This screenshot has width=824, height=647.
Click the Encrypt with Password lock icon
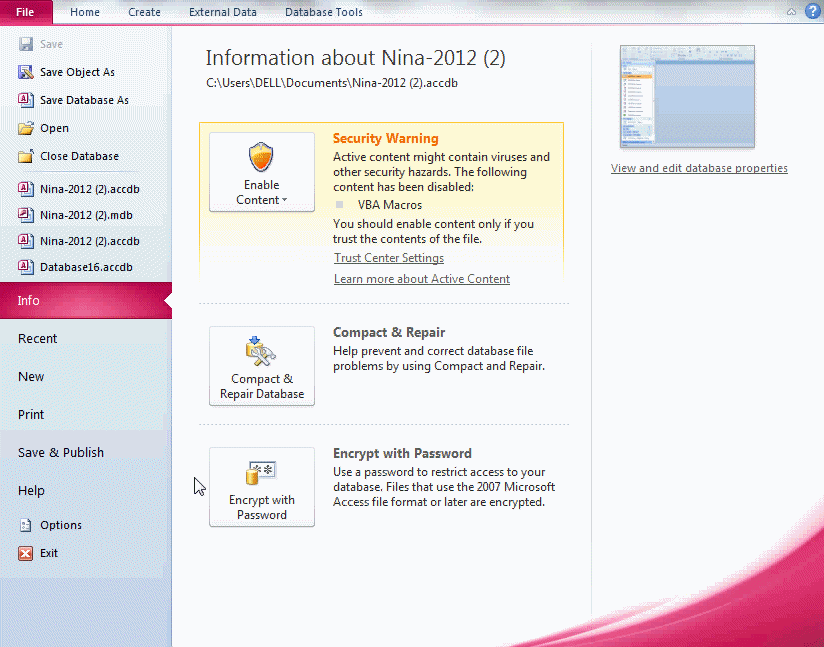pyautogui.click(x=261, y=472)
